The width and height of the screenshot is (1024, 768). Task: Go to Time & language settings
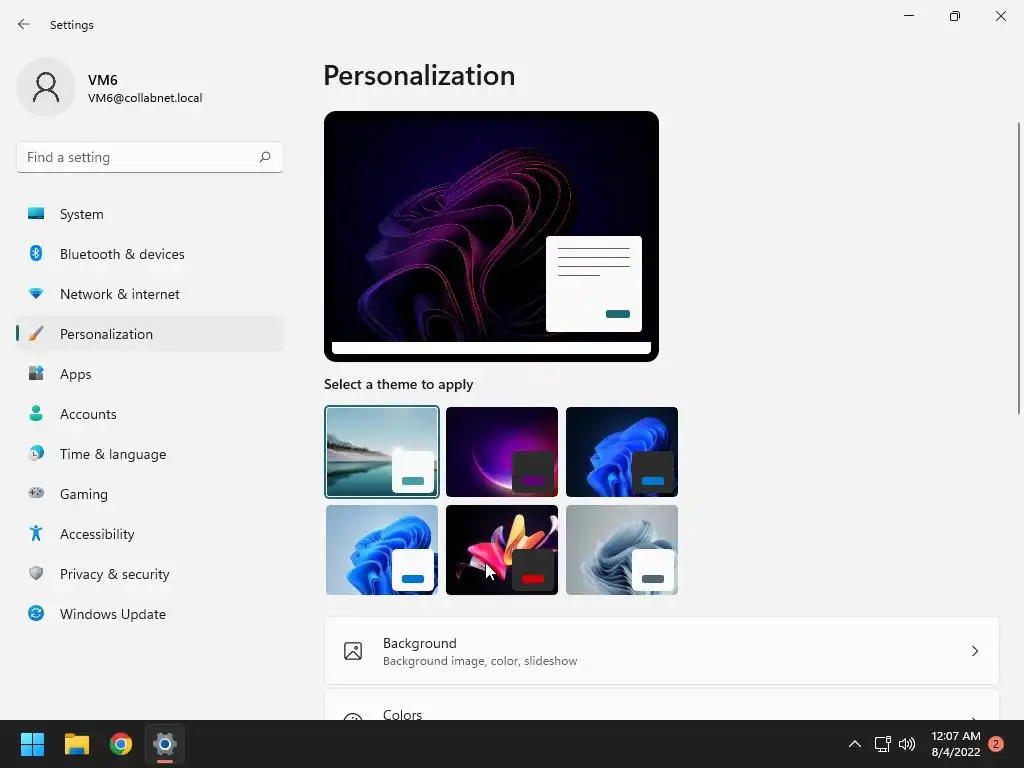pyautogui.click(x=150, y=454)
